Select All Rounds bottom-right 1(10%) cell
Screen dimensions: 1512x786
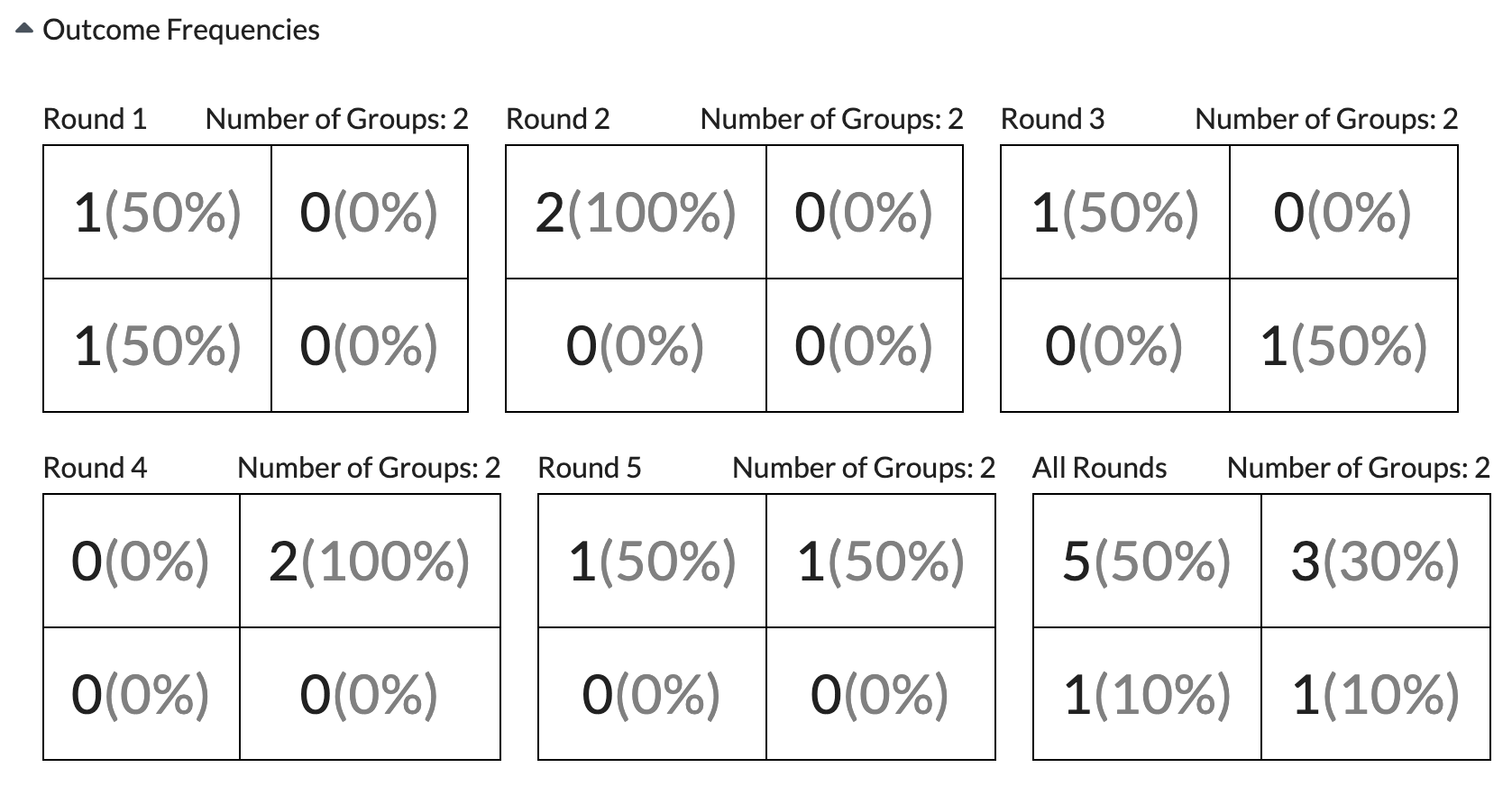point(1376,694)
